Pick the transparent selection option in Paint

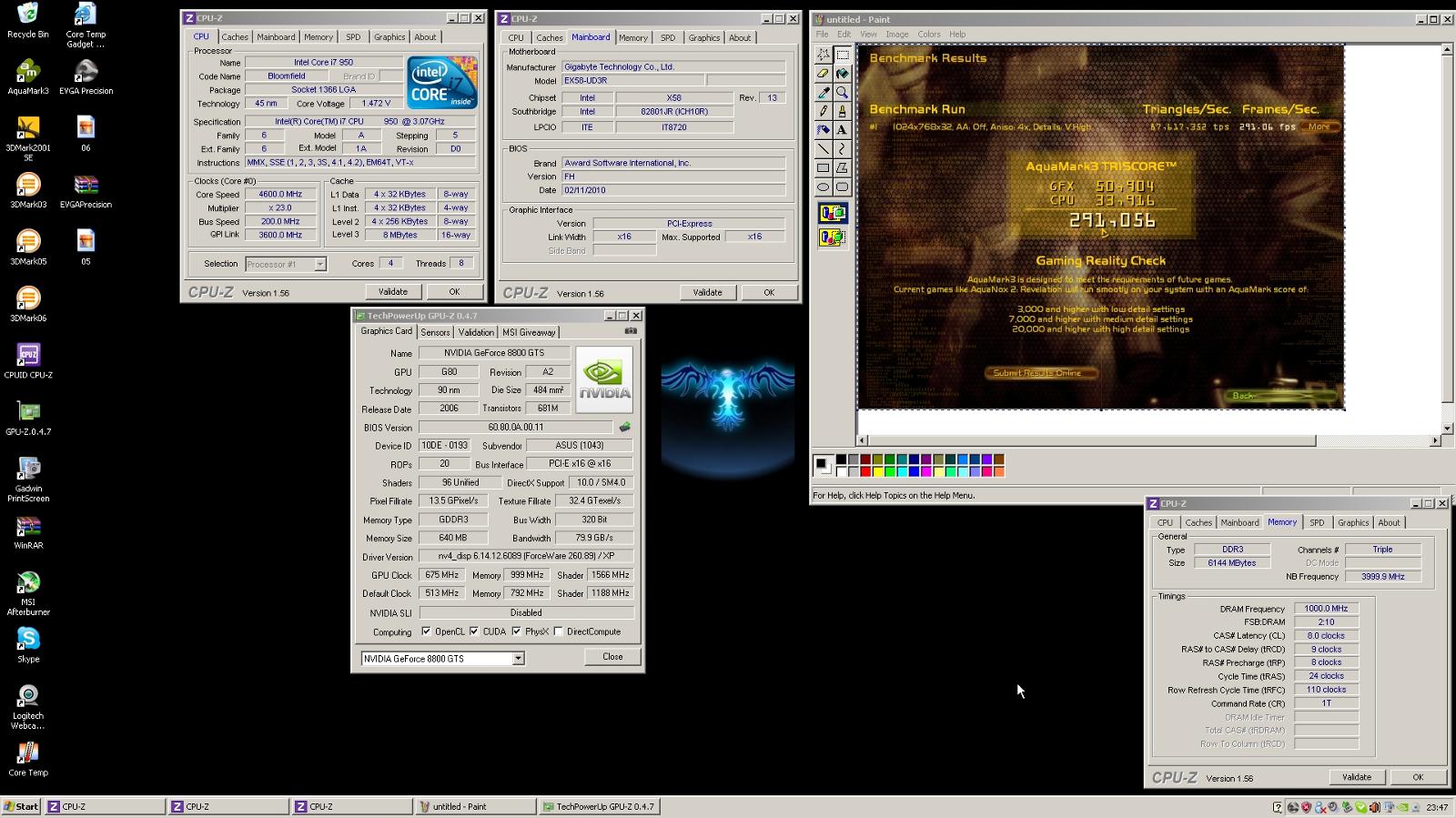[834, 237]
